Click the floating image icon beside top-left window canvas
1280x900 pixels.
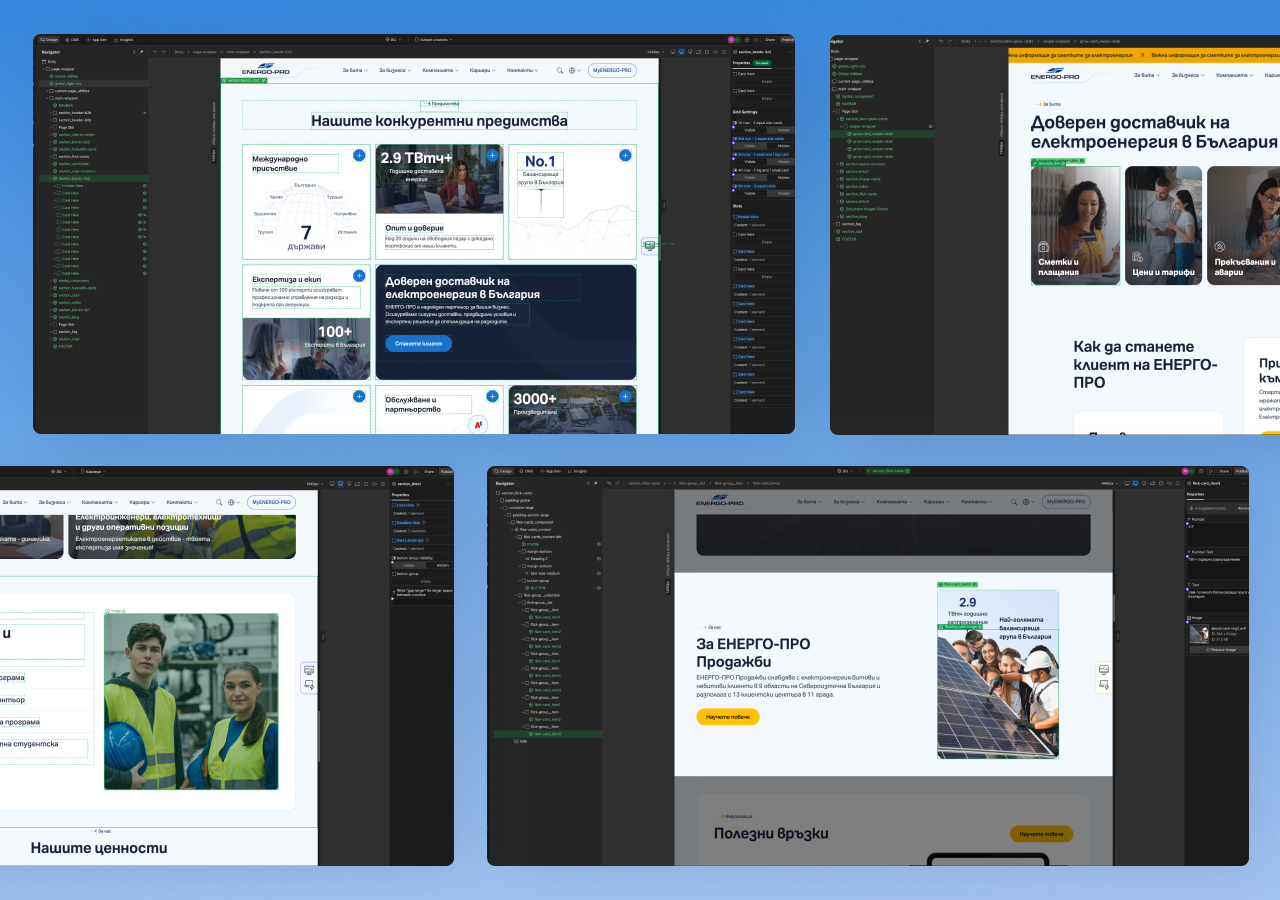coord(650,245)
